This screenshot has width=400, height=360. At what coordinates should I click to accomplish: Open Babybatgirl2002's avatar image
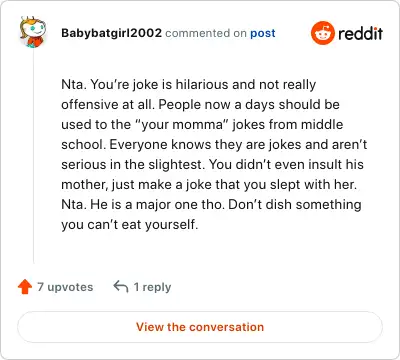pyautogui.click(x=32, y=32)
